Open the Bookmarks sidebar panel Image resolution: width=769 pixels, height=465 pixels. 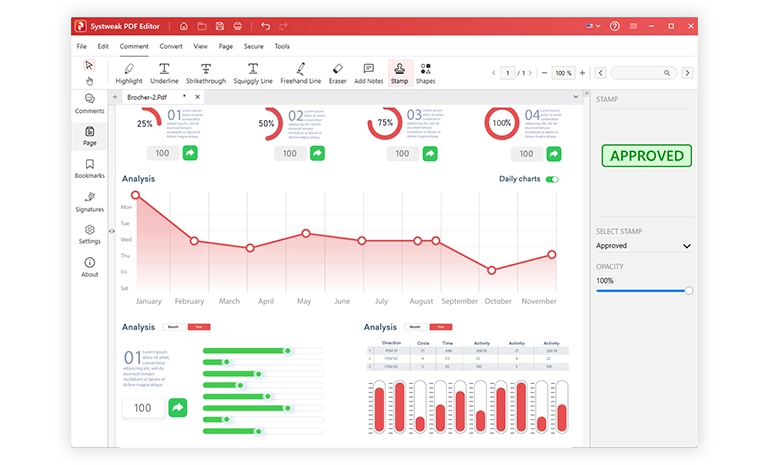coord(90,168)
